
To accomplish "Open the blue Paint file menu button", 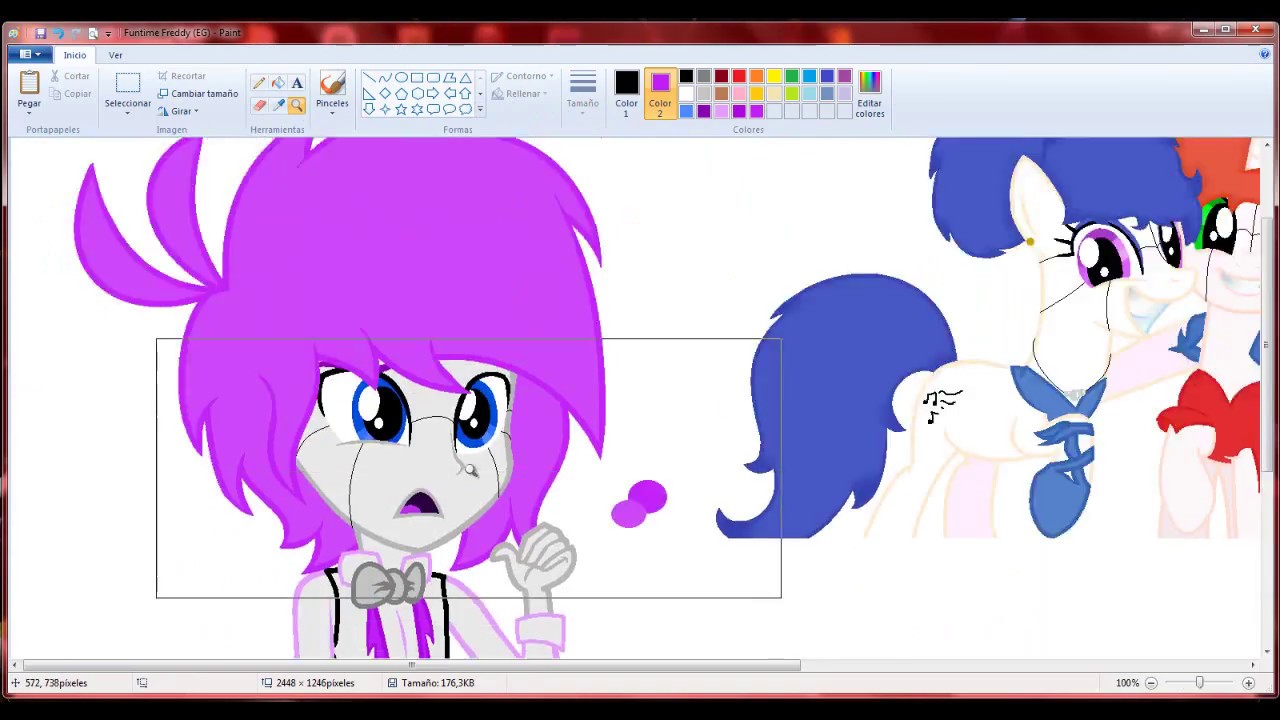I will (29, 55).
